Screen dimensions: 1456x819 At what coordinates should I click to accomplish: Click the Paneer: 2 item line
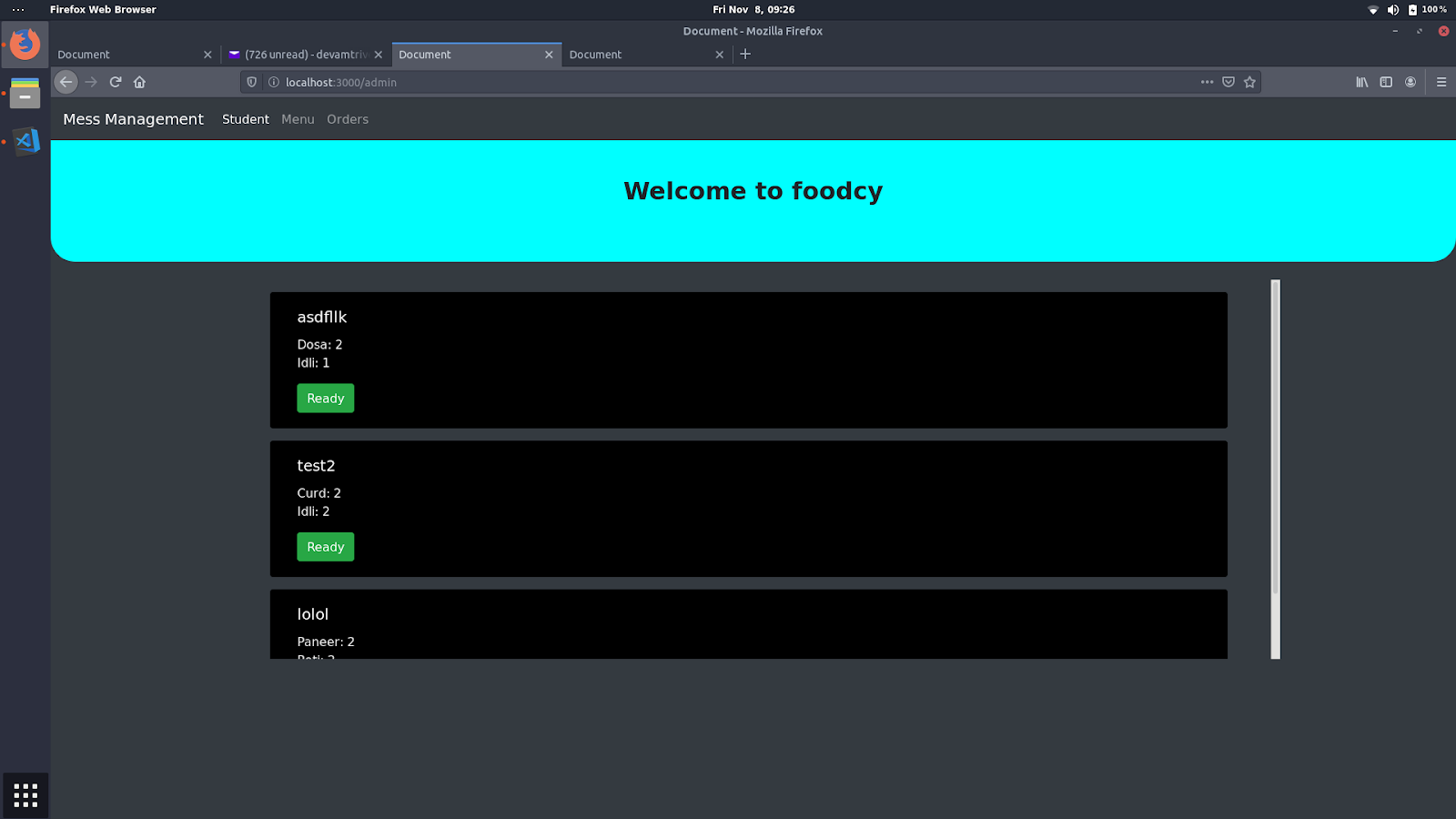pyautogui.click(x=326, y=642)
